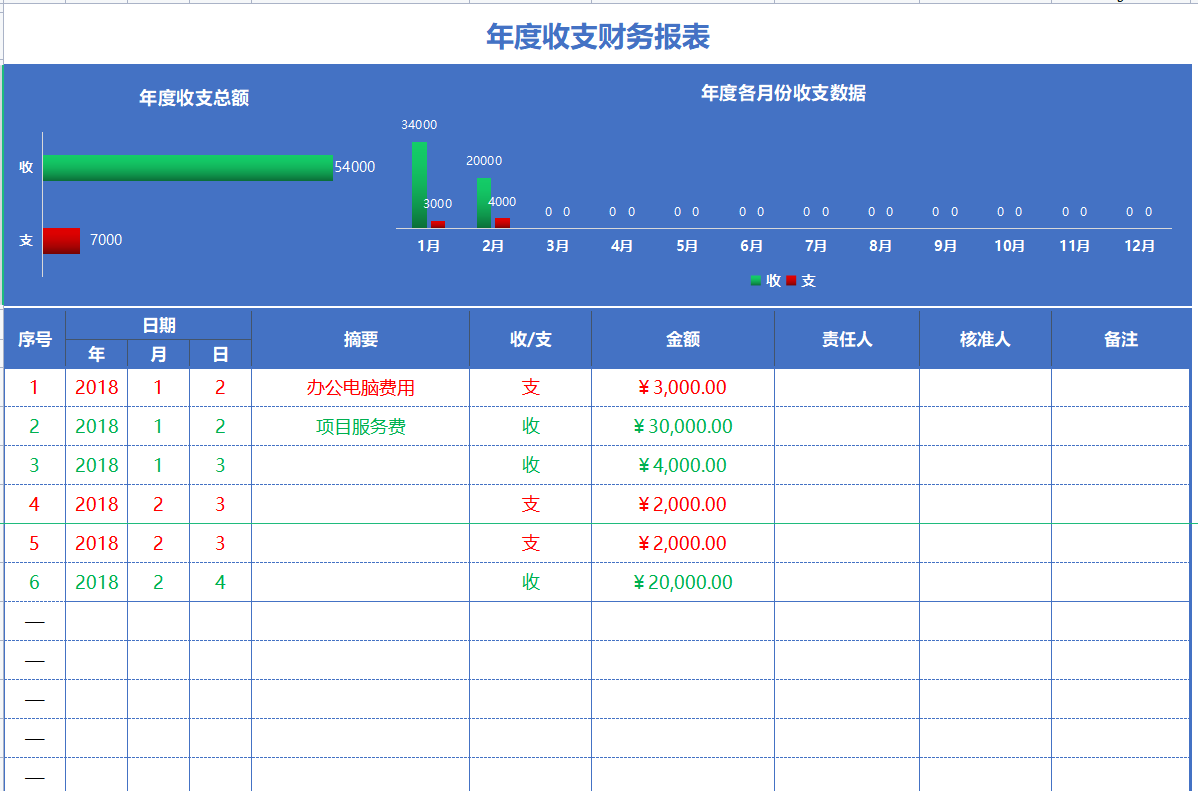Select the ¥30,000.00 amount cell
Image resolution: width=1198 pixels, height=791 pixels.
pyautogui.click(x=683, y=425)
